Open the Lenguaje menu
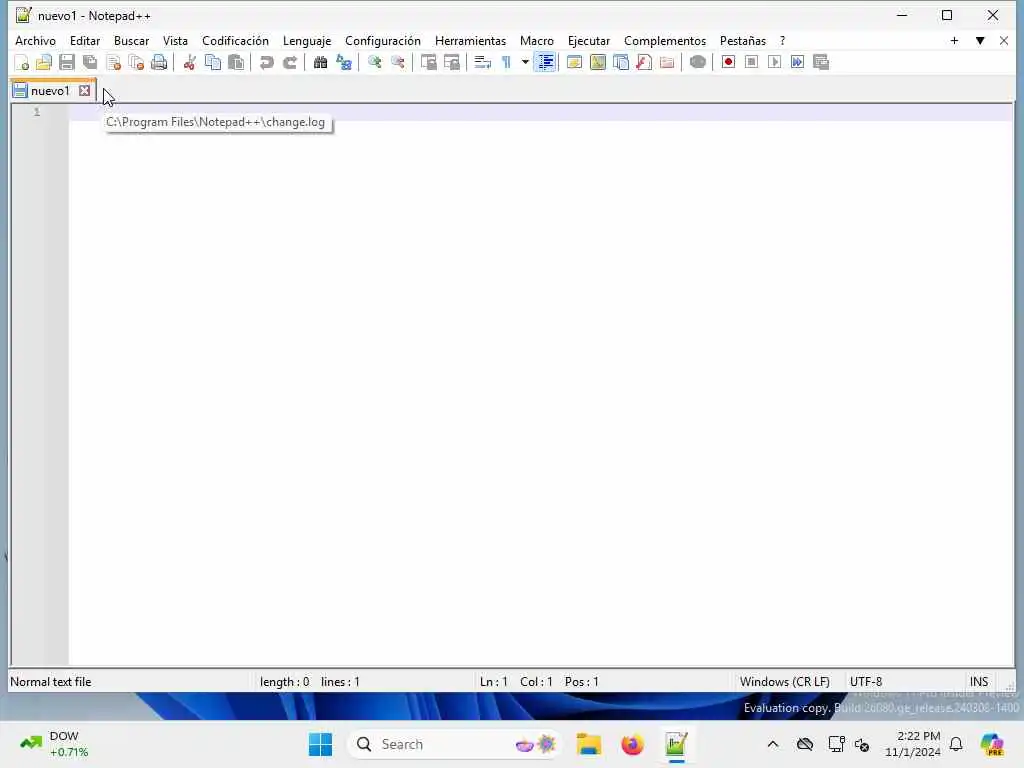Viewport: 1024px width, 768px height. [307, 40]
